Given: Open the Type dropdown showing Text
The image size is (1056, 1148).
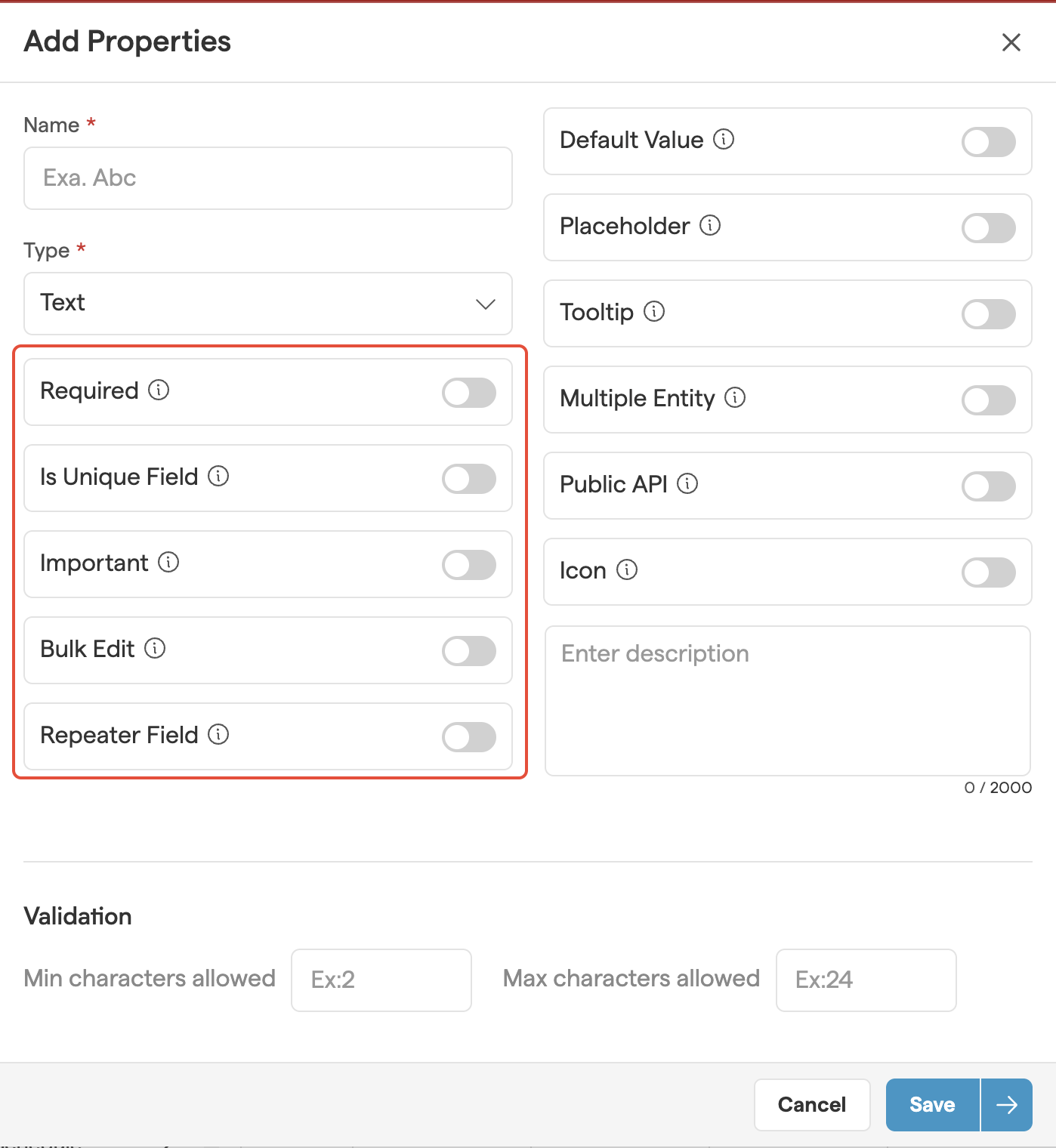Looking at the screenshot, I should click(268, 304).
